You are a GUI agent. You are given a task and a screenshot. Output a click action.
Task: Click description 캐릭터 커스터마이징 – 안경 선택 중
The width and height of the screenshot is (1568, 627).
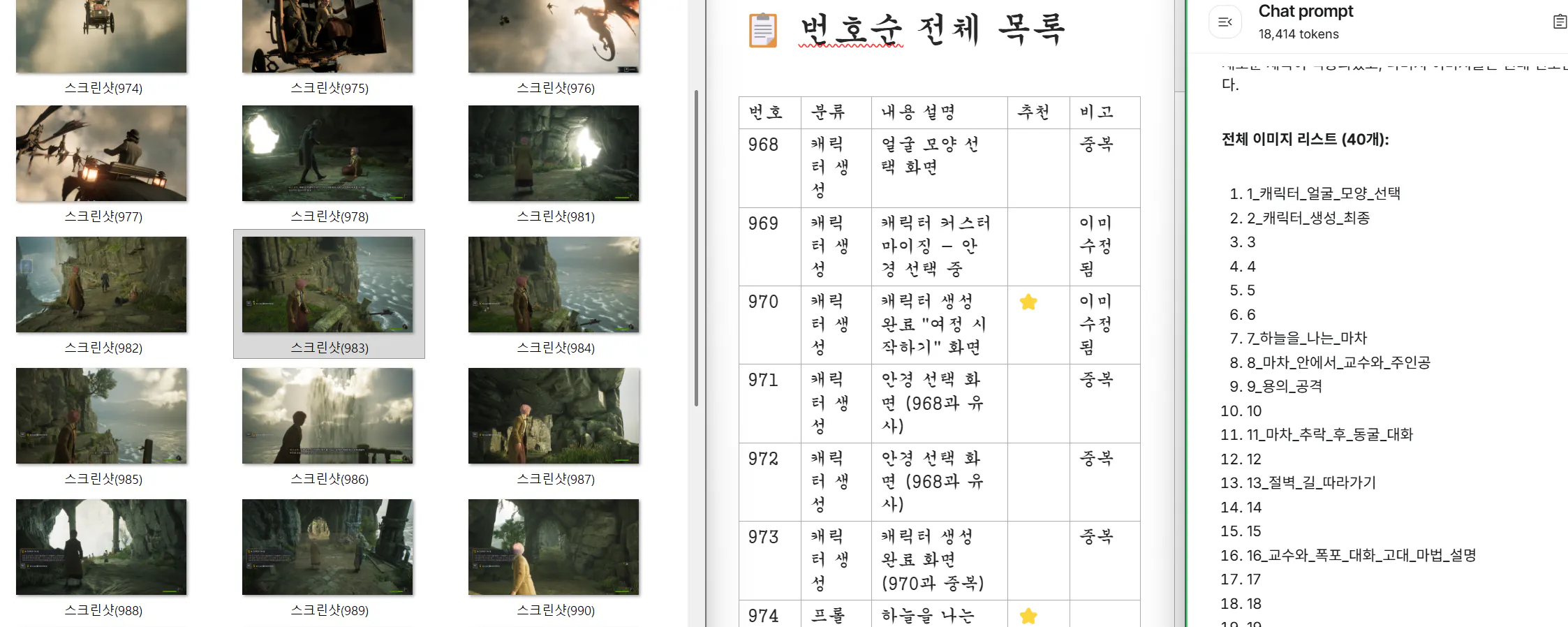pos(935,246)
